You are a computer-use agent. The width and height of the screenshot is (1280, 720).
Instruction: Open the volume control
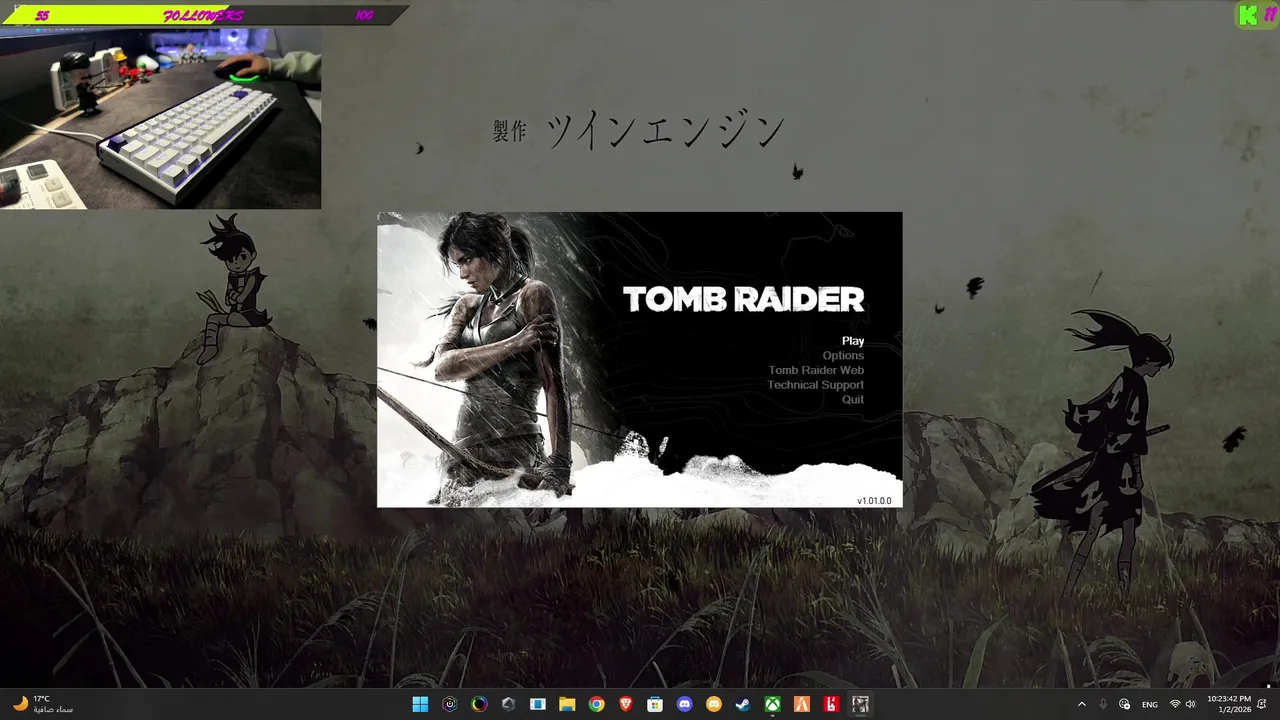point(1190,704)
